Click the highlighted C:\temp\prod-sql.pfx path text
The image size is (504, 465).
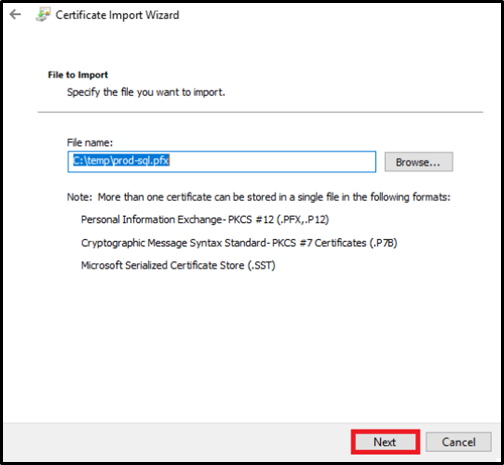click(121, 161)
